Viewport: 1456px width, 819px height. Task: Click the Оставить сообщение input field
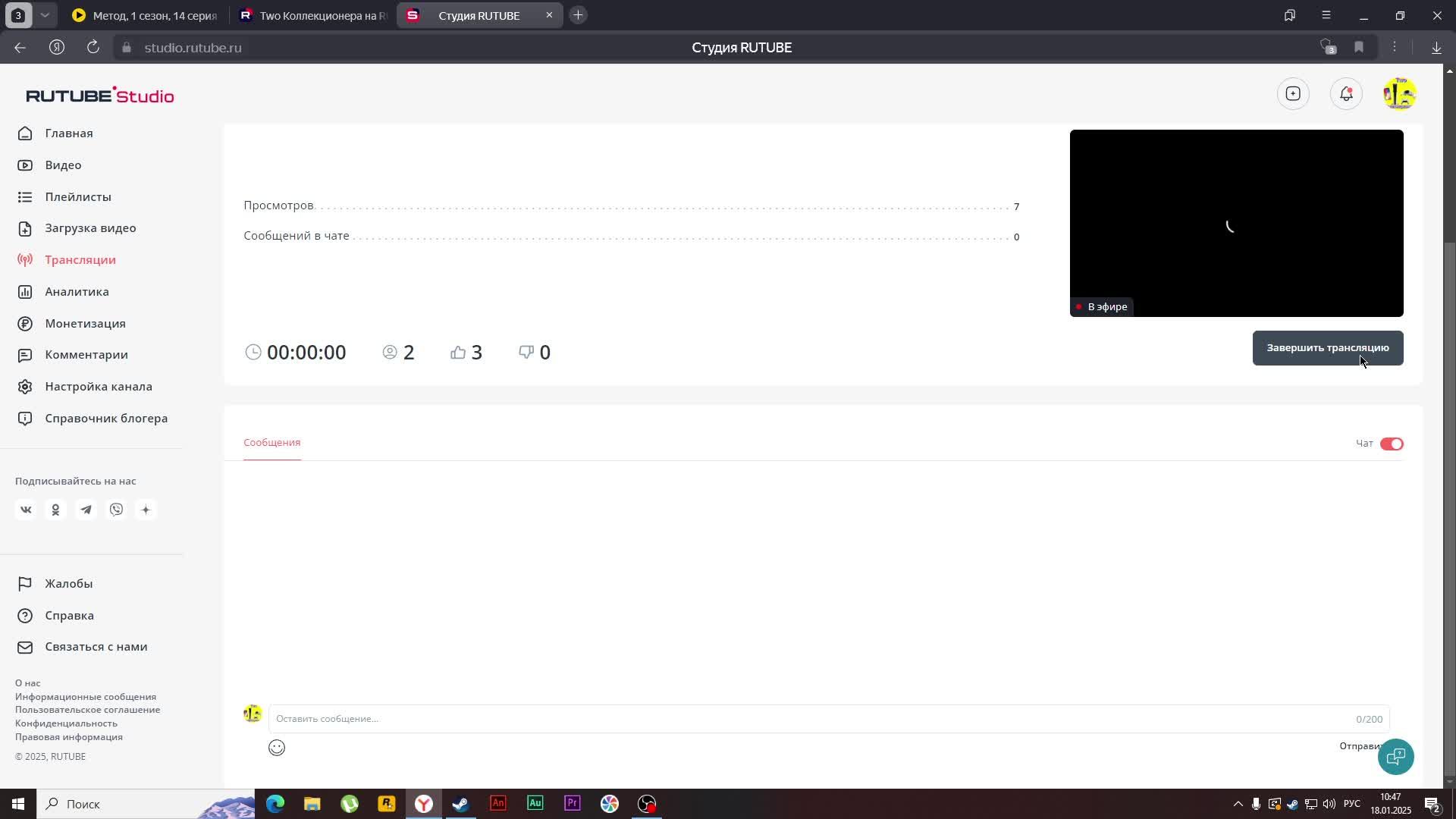tap(829, 719)
